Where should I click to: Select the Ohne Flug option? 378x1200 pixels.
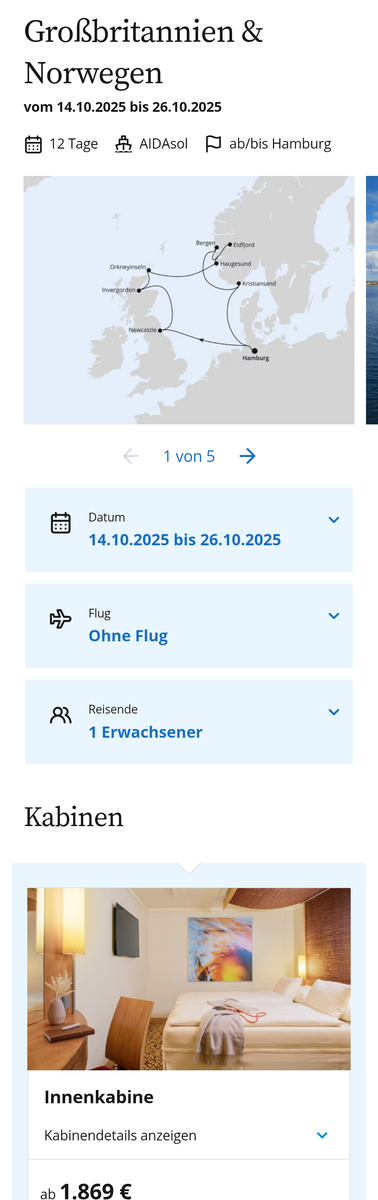[128, 636]
